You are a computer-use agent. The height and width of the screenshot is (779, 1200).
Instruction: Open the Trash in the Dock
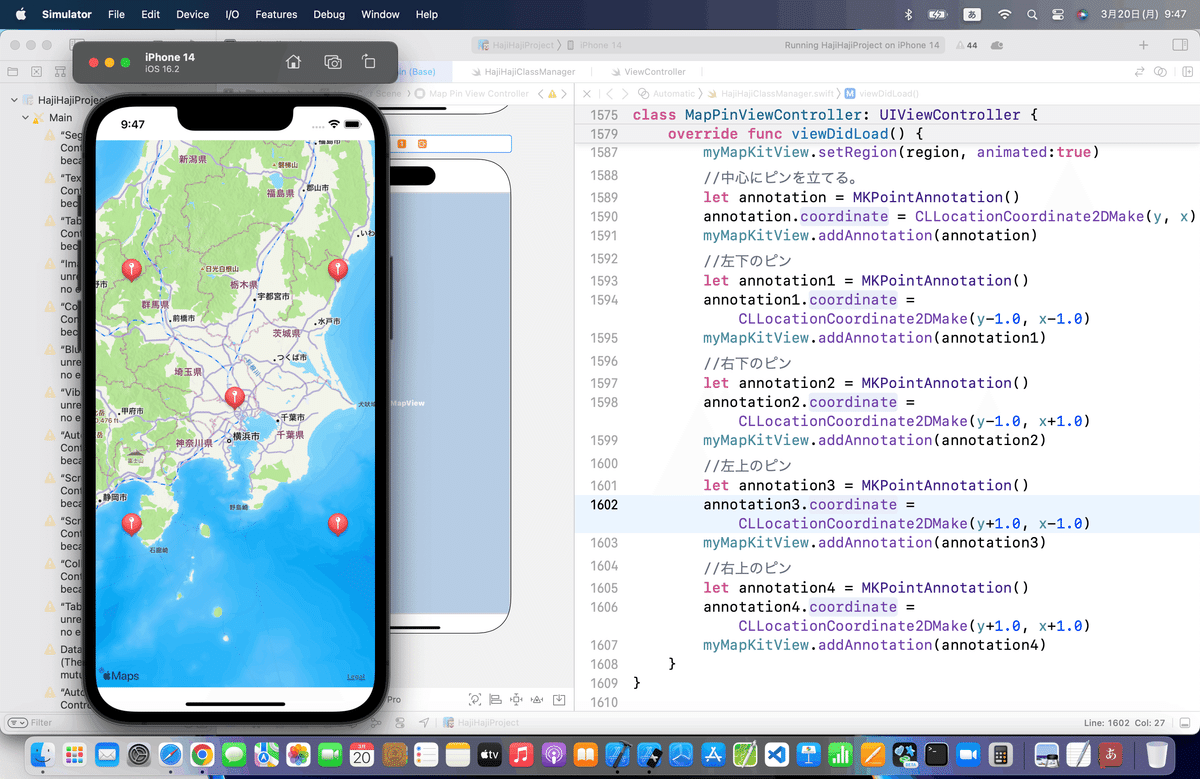1157,754
